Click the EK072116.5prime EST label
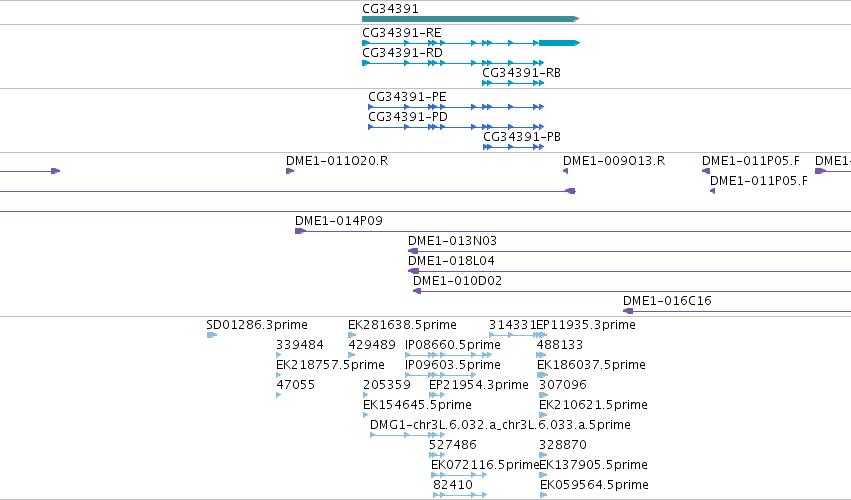Screen dimensions: 851x500 (x=485, y=465)
